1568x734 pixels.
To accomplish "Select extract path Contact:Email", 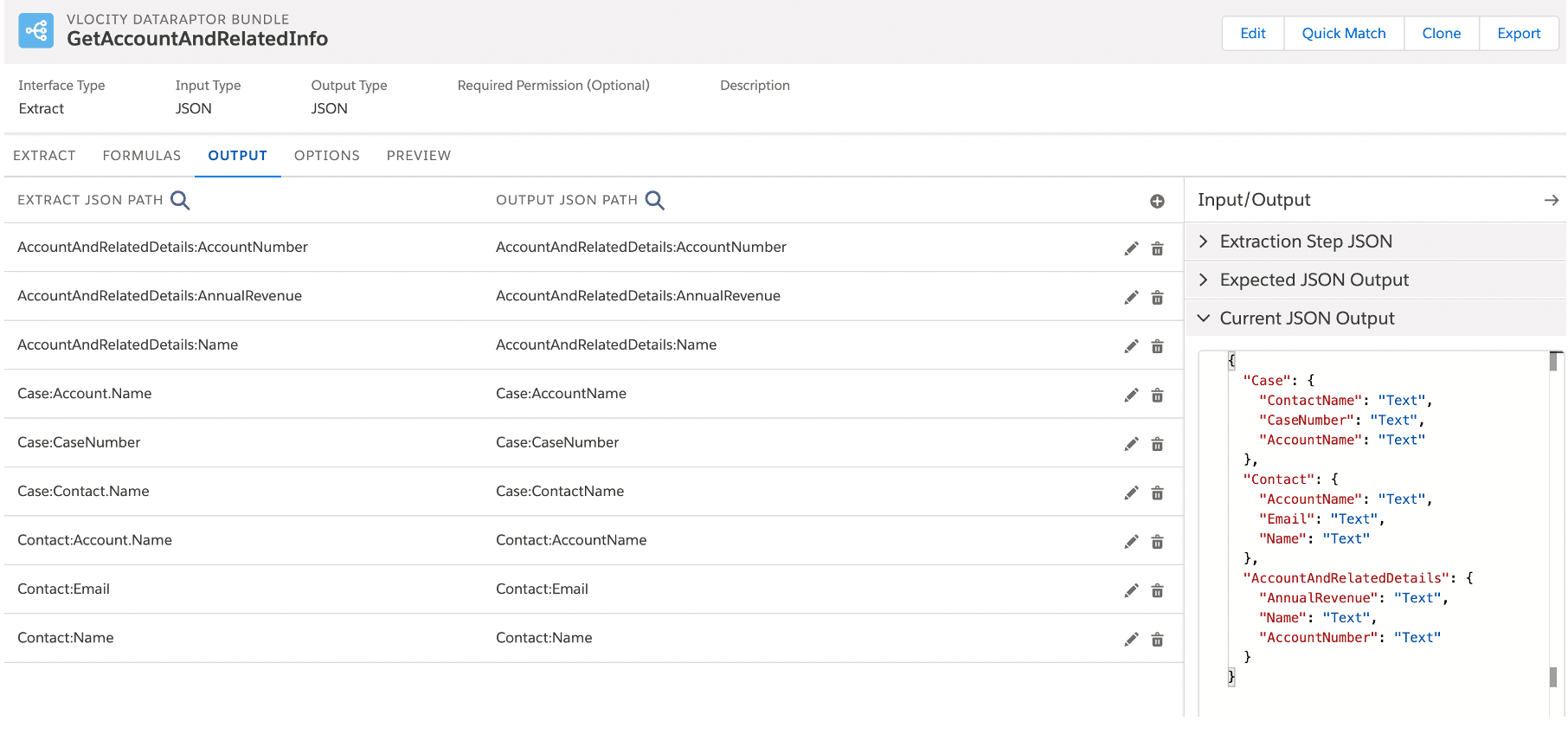I will point(63,589).
